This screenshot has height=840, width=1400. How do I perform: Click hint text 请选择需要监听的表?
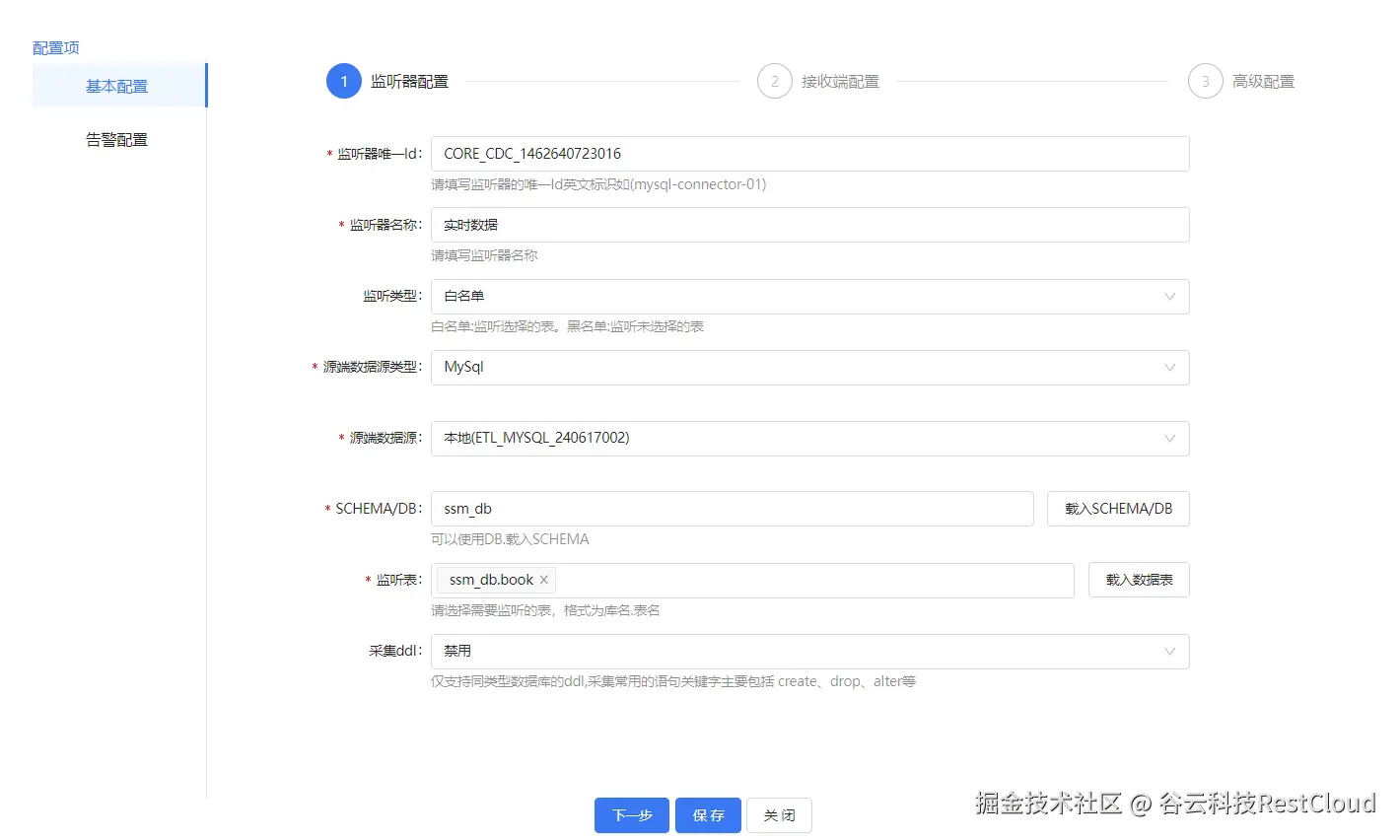545,610
